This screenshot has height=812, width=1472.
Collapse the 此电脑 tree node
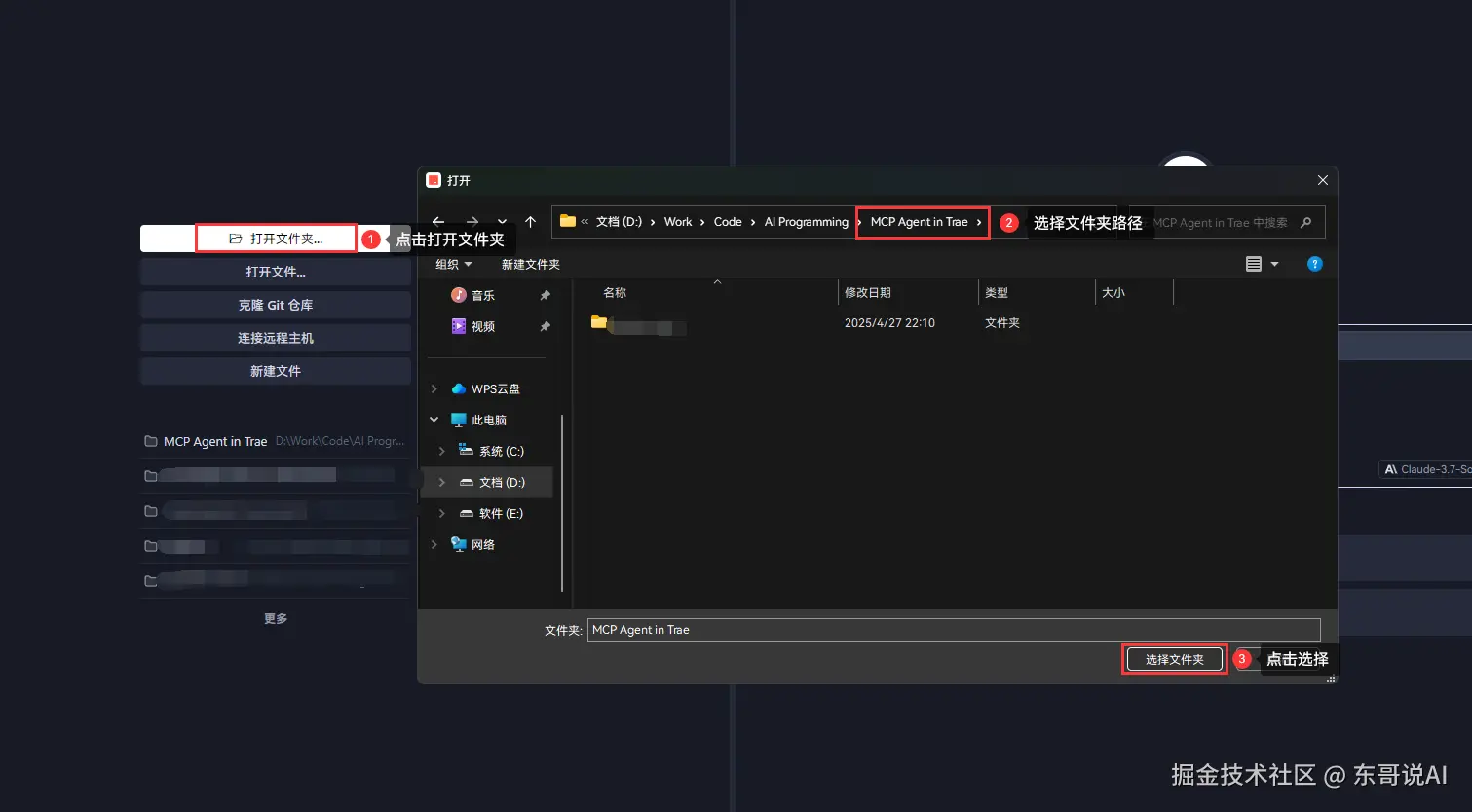click(x=434, y=420)
